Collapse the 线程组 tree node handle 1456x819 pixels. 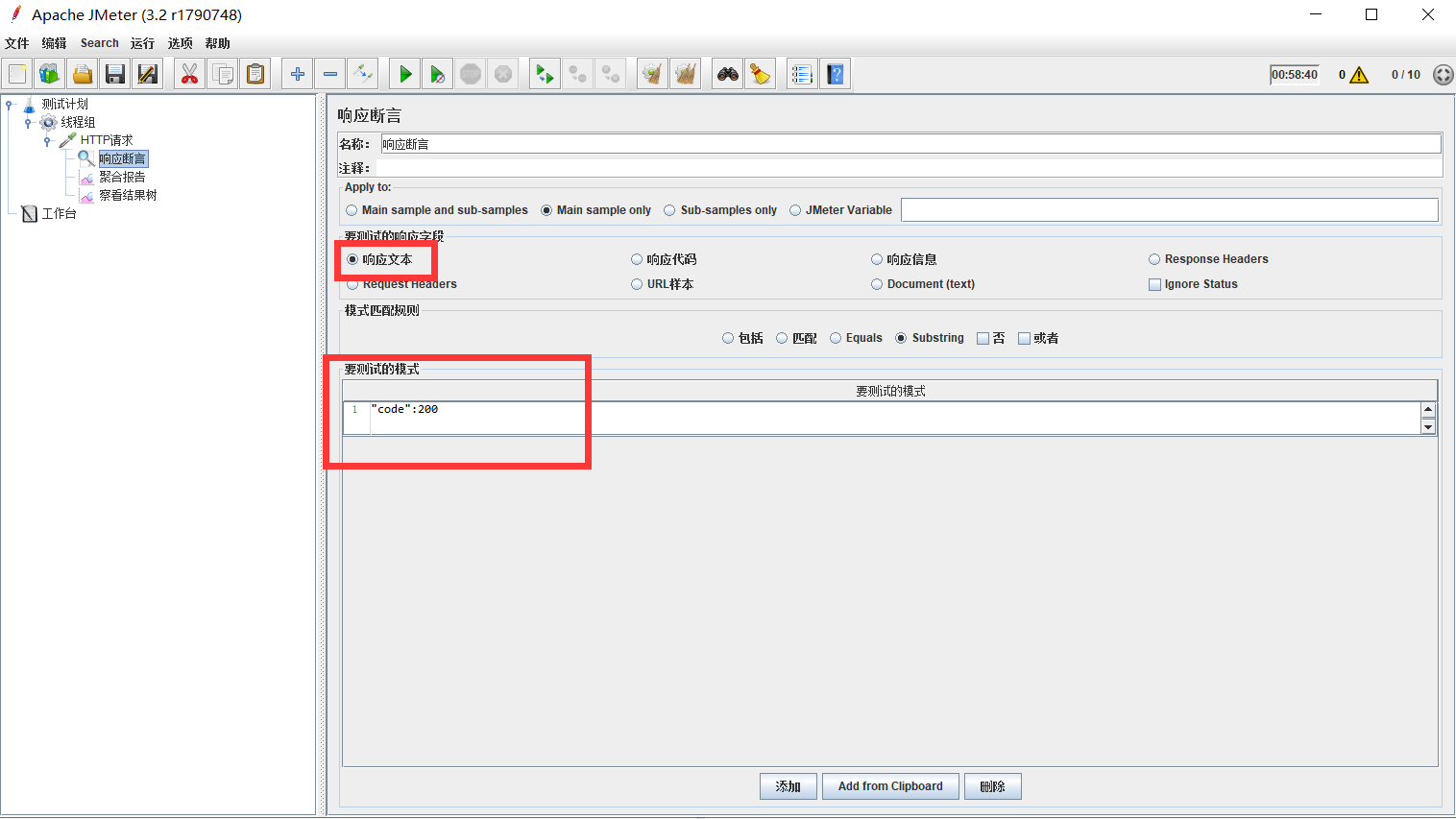[x=28, y=123]
